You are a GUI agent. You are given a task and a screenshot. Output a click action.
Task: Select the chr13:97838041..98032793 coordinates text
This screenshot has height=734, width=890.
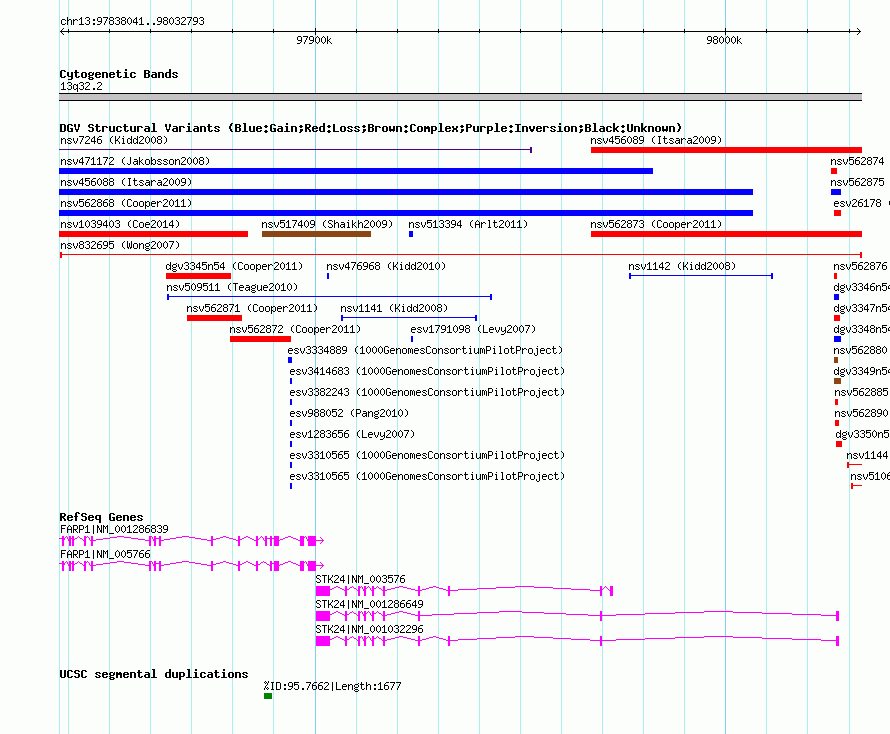point(132,21)
